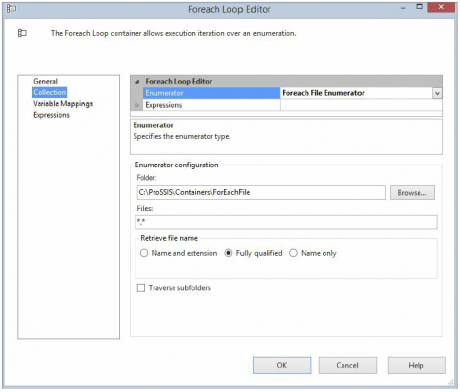This screenshot has width=460, height=392.
Task: Click the empty Expressions value cell
Action: (x=361, y=105)
